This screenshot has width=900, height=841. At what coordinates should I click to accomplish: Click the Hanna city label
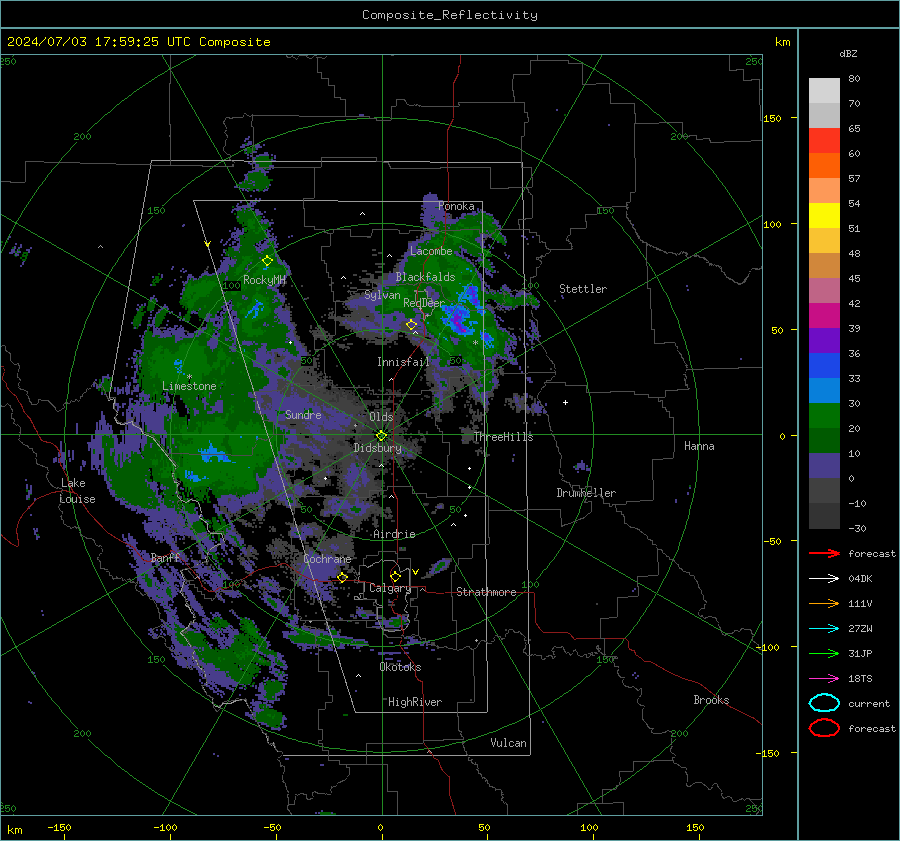pos(699,446)
